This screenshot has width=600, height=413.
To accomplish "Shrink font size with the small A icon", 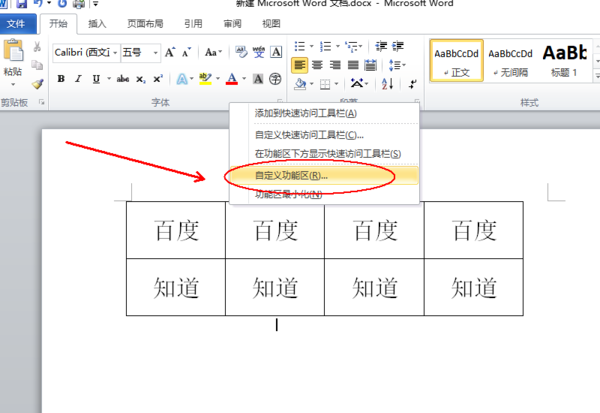I will click(186, 52).
